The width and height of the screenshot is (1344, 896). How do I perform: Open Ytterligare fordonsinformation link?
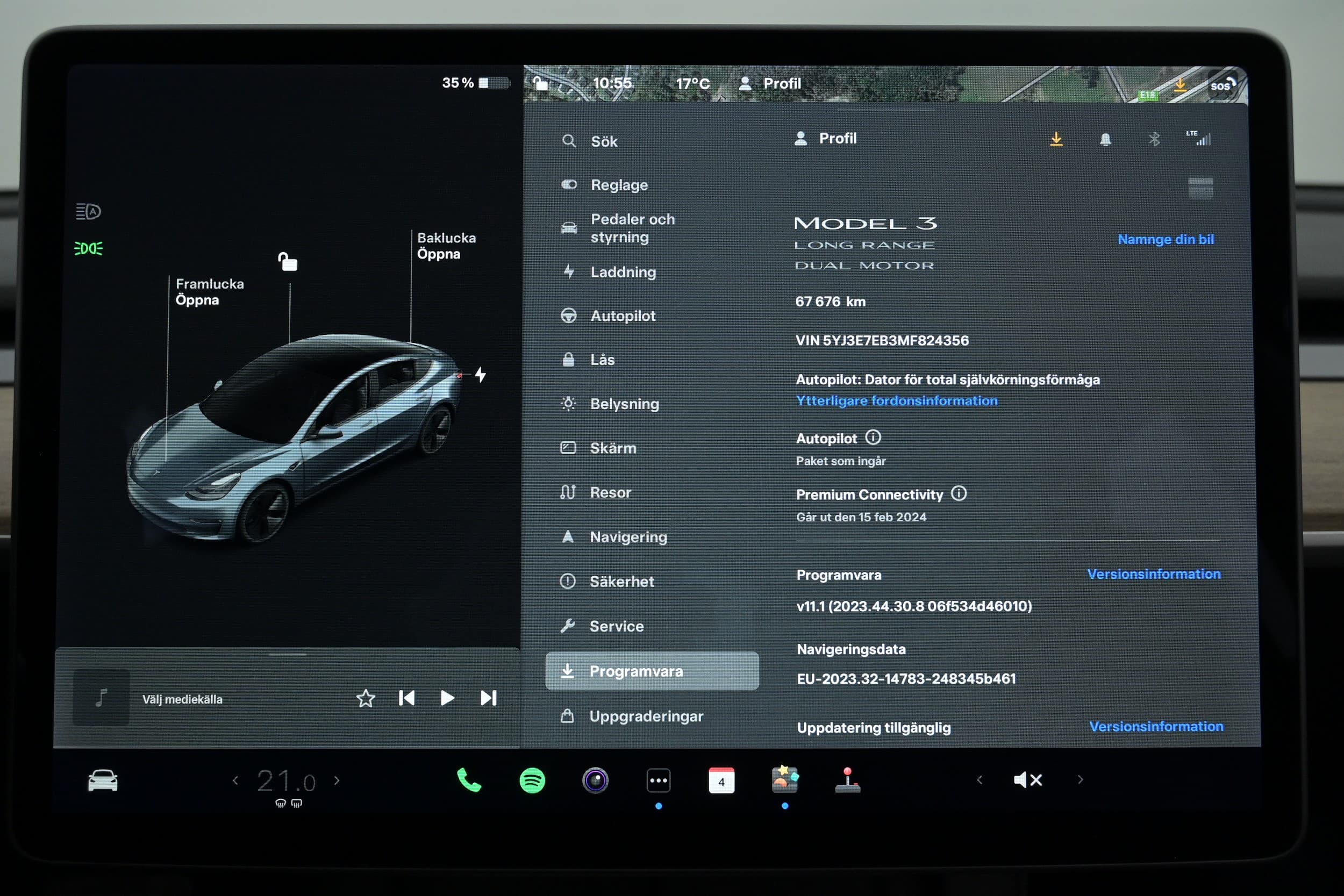point(897,400)
